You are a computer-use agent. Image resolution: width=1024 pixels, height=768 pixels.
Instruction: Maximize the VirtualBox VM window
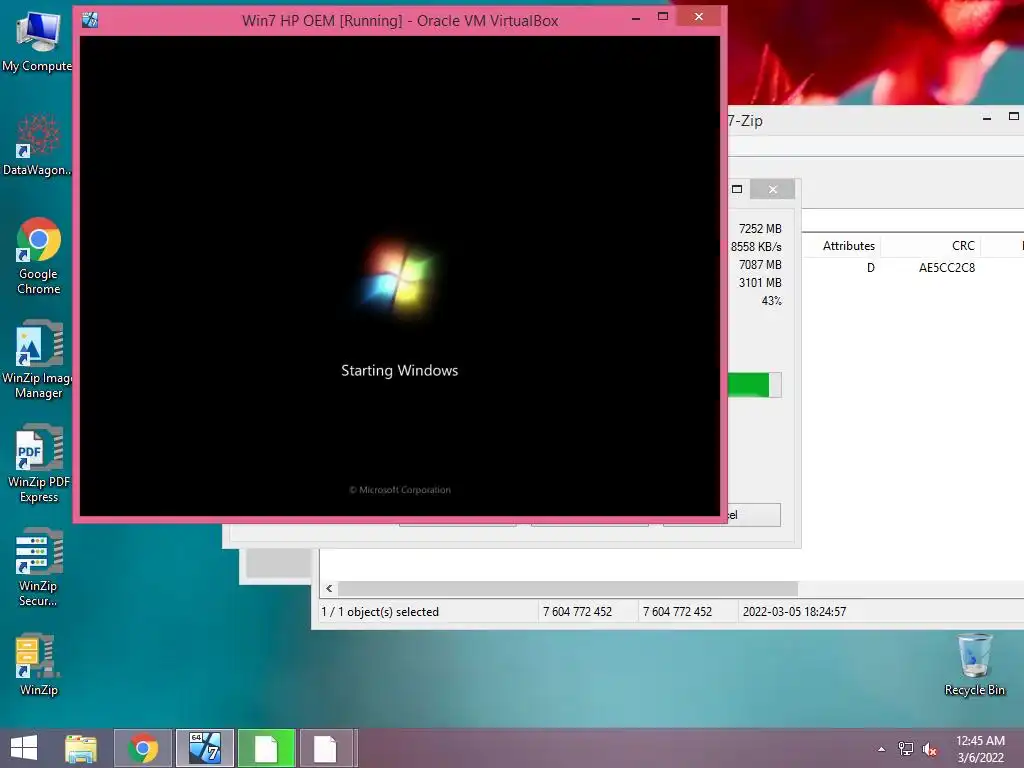pyautogui.click(x=663, y=17)
